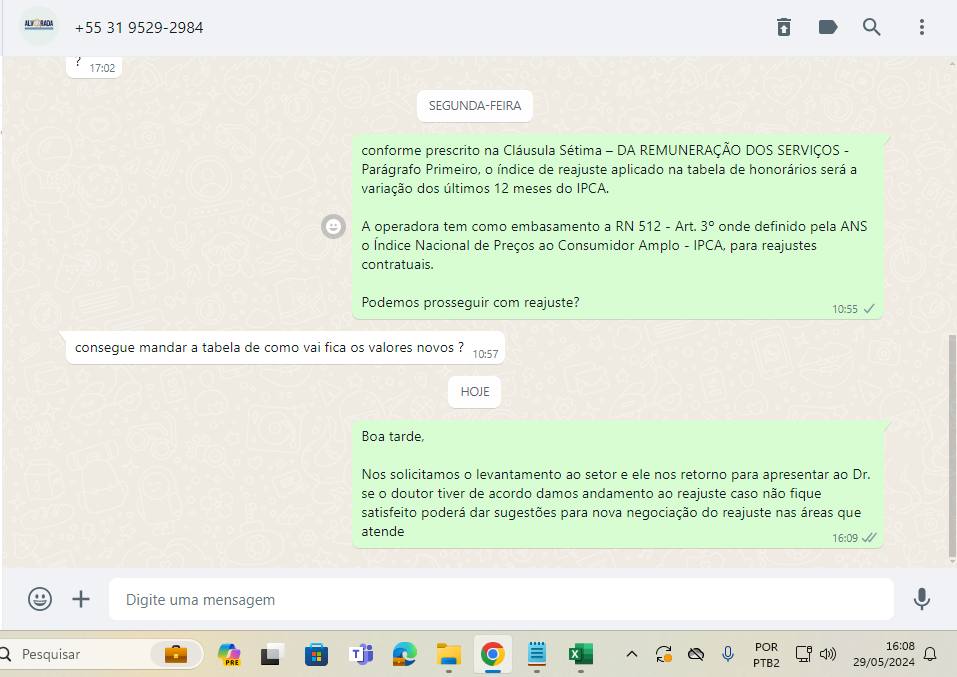Open contact profile picture in header
The height and width of the screenshot is (677, 957).
pos(40,27)
